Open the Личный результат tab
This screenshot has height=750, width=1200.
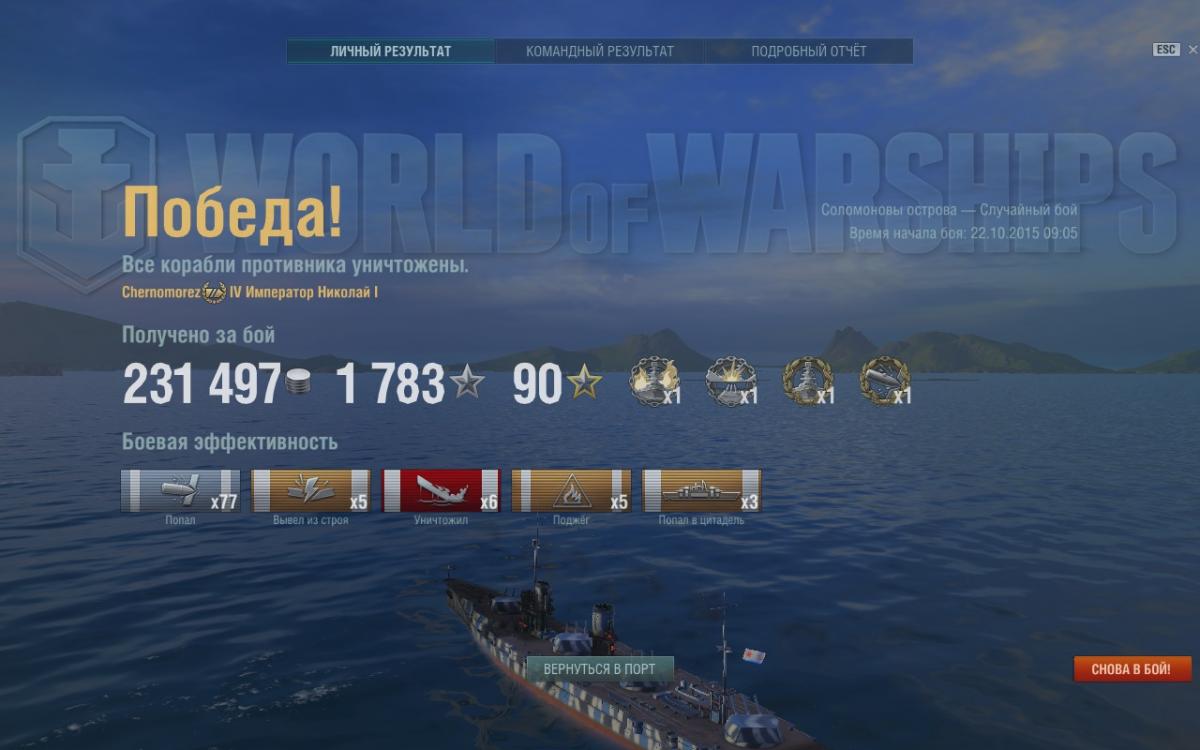[x=391, y=51]
